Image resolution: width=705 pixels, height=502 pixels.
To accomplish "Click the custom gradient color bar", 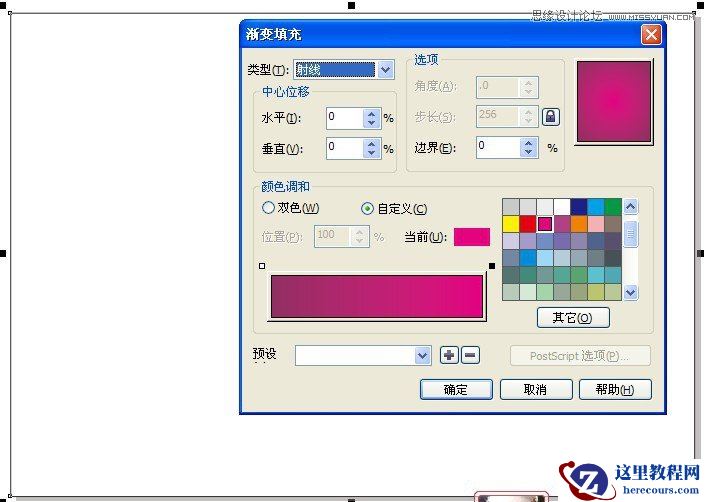I will click(x=377, y=296).
